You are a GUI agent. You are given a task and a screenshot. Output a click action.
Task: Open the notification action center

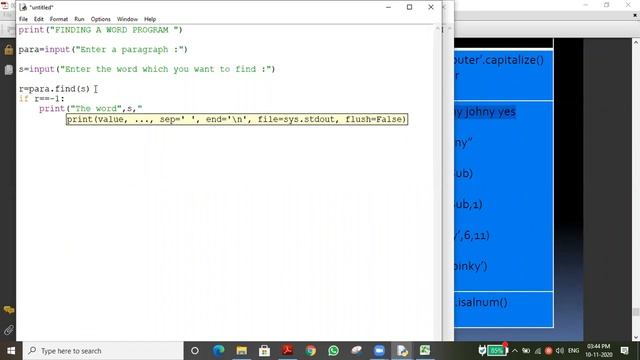624,351
